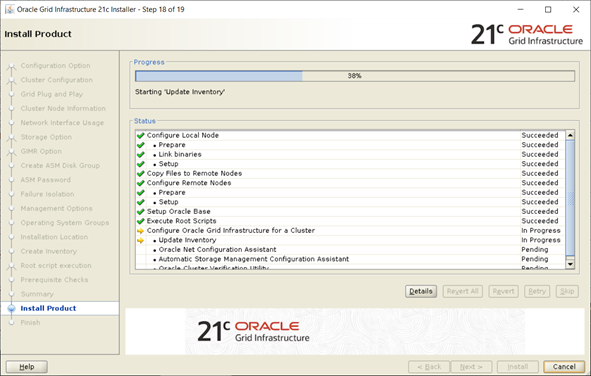Click green checkmark beside Execute Root Scripts
Viewport: 591px width, 376px height.
click(141, 221)
